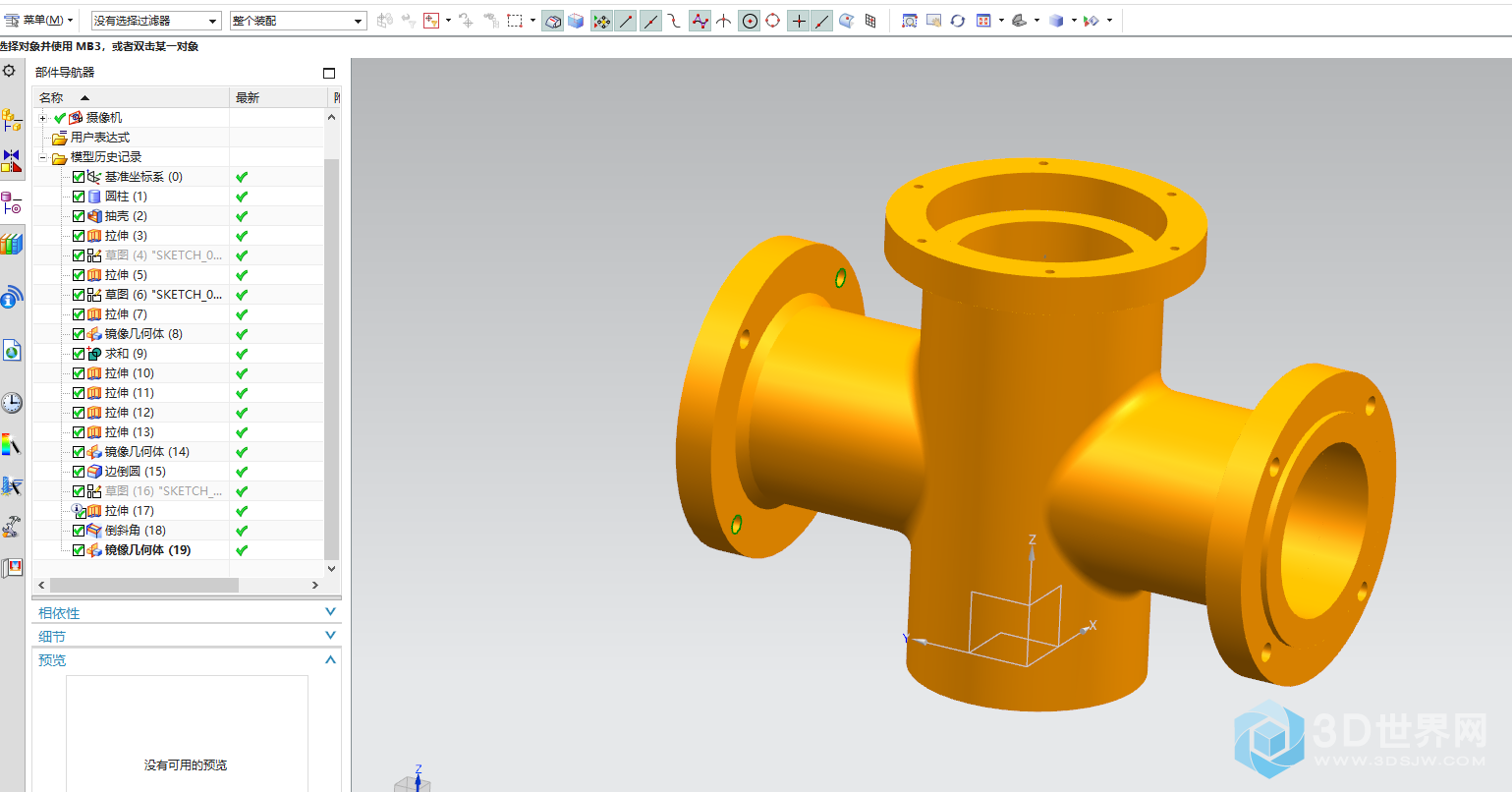The image size is (1512, 792).
Task: Click the point on face icon
Action: coord(846,20)
